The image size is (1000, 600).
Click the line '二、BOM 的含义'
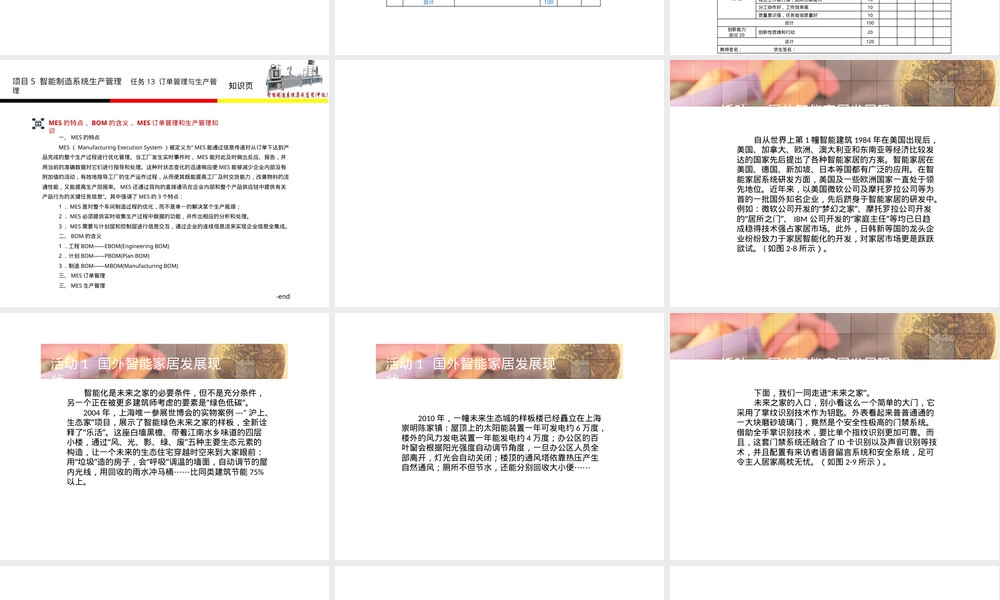point(80,236)
